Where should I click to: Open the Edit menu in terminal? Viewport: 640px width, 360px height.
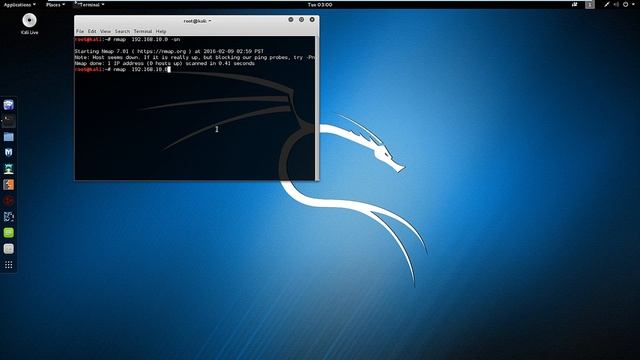point(92,31)
